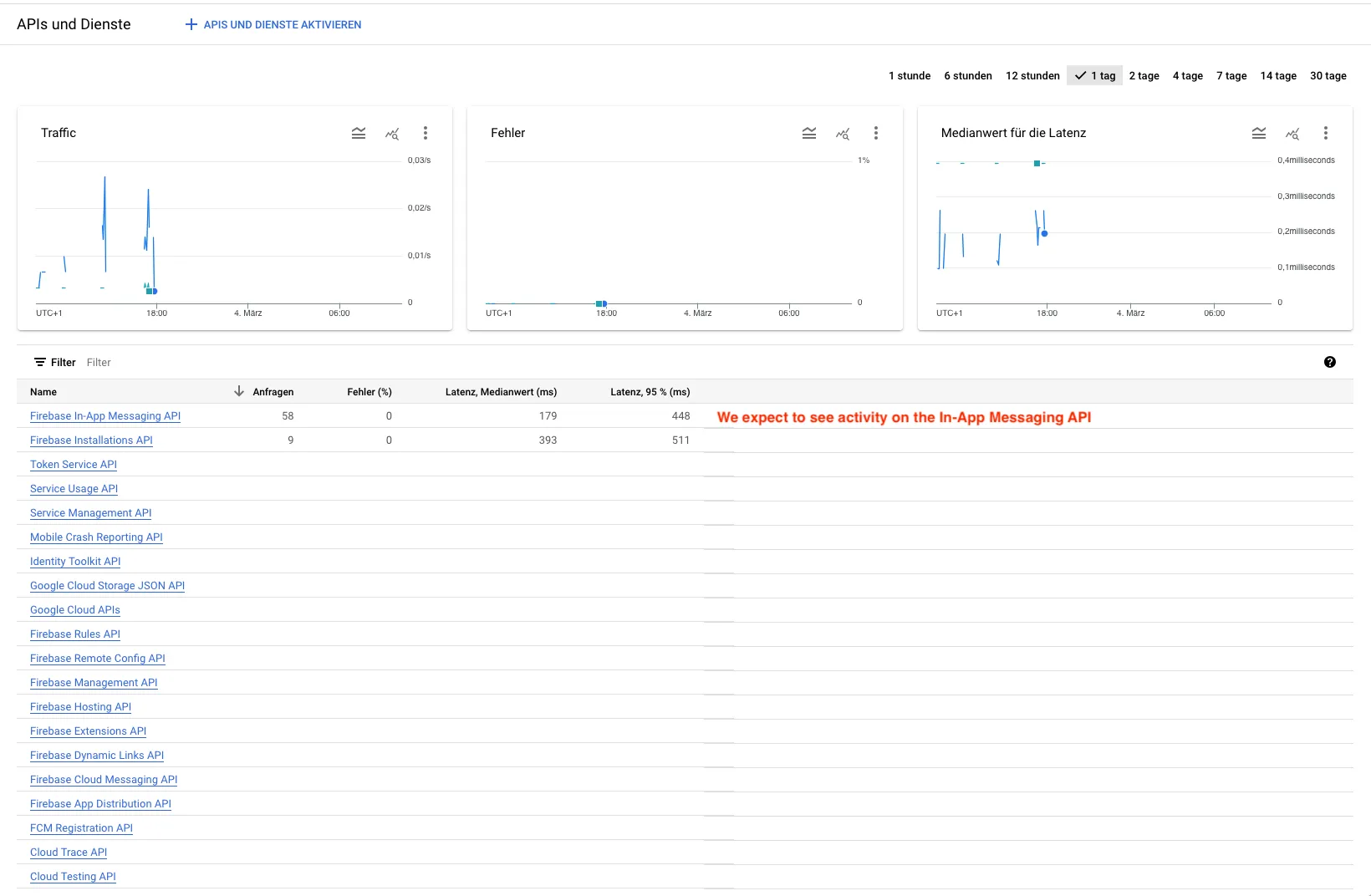The image size is (1371, 896).
Task: Open Firebase In-App Messaging API link
Action: click(105, 415)
